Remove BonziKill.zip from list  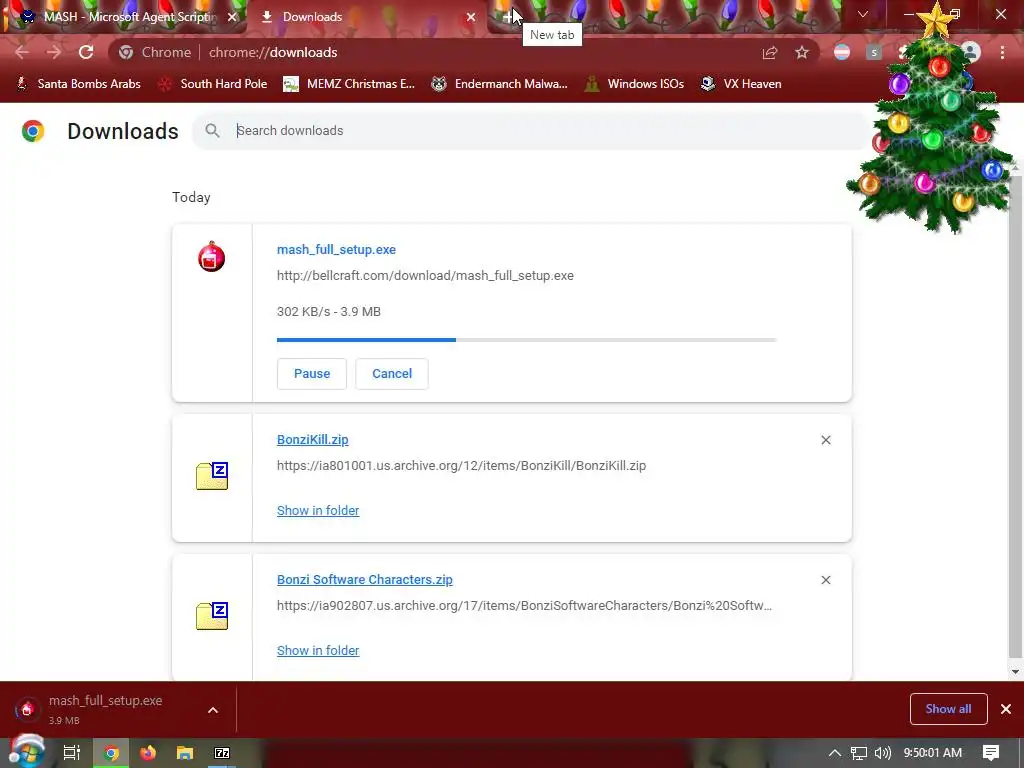[826, 440]
